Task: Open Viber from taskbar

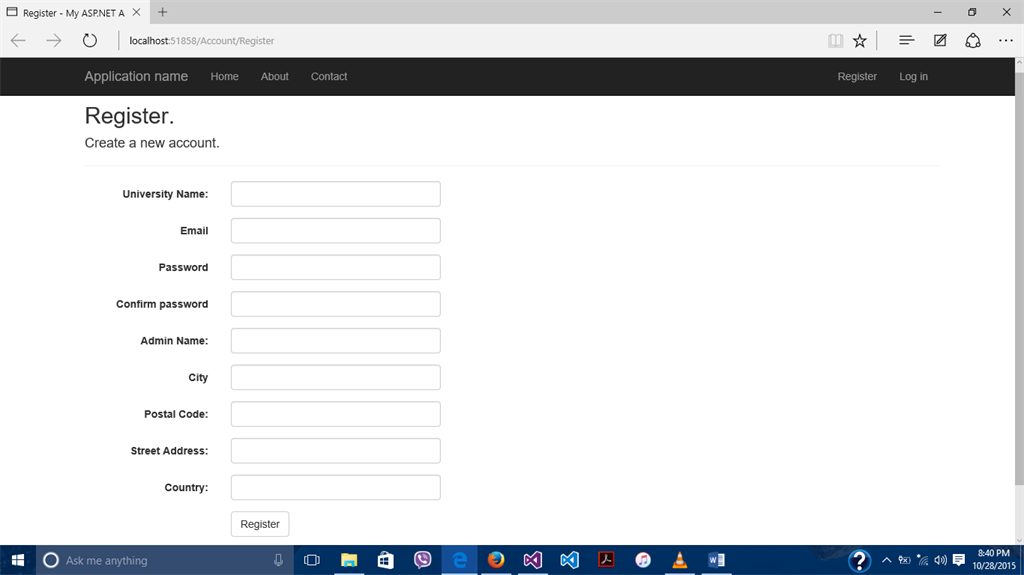Action: 423,560
